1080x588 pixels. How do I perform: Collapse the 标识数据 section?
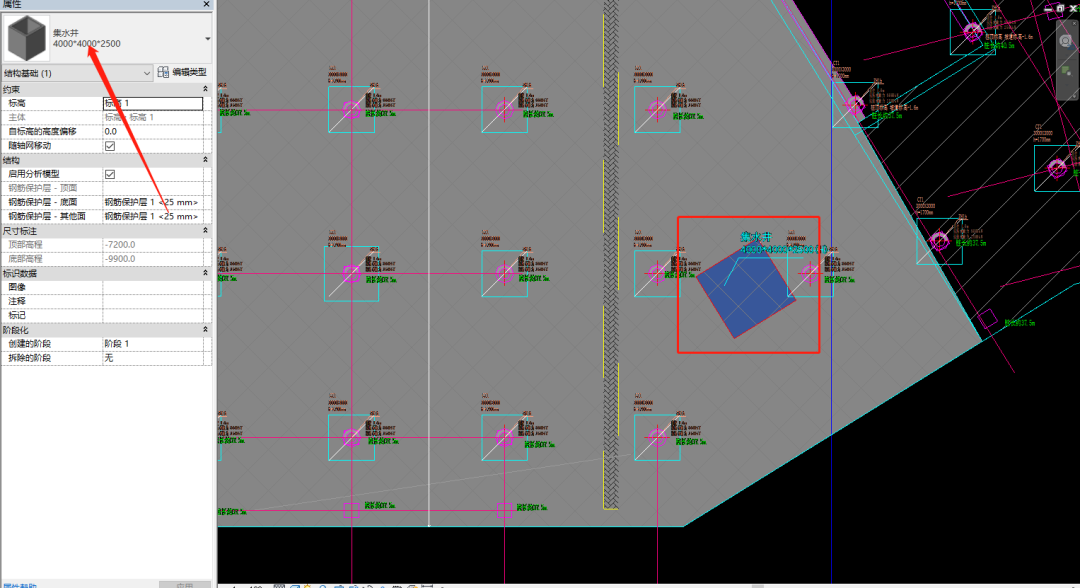205,273
